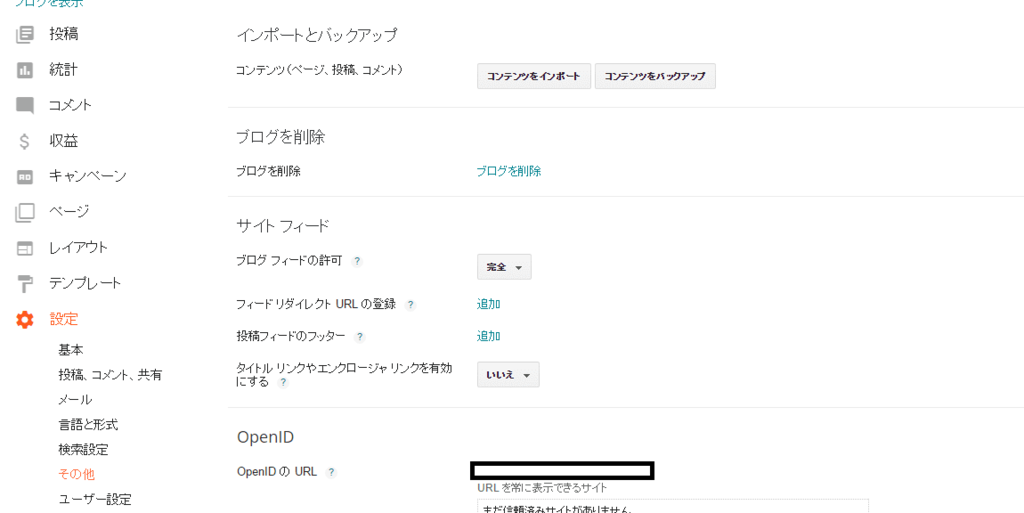Click 追加 for フィード リダイレクト URL
1024x513 pixels.
coord(488,303)
